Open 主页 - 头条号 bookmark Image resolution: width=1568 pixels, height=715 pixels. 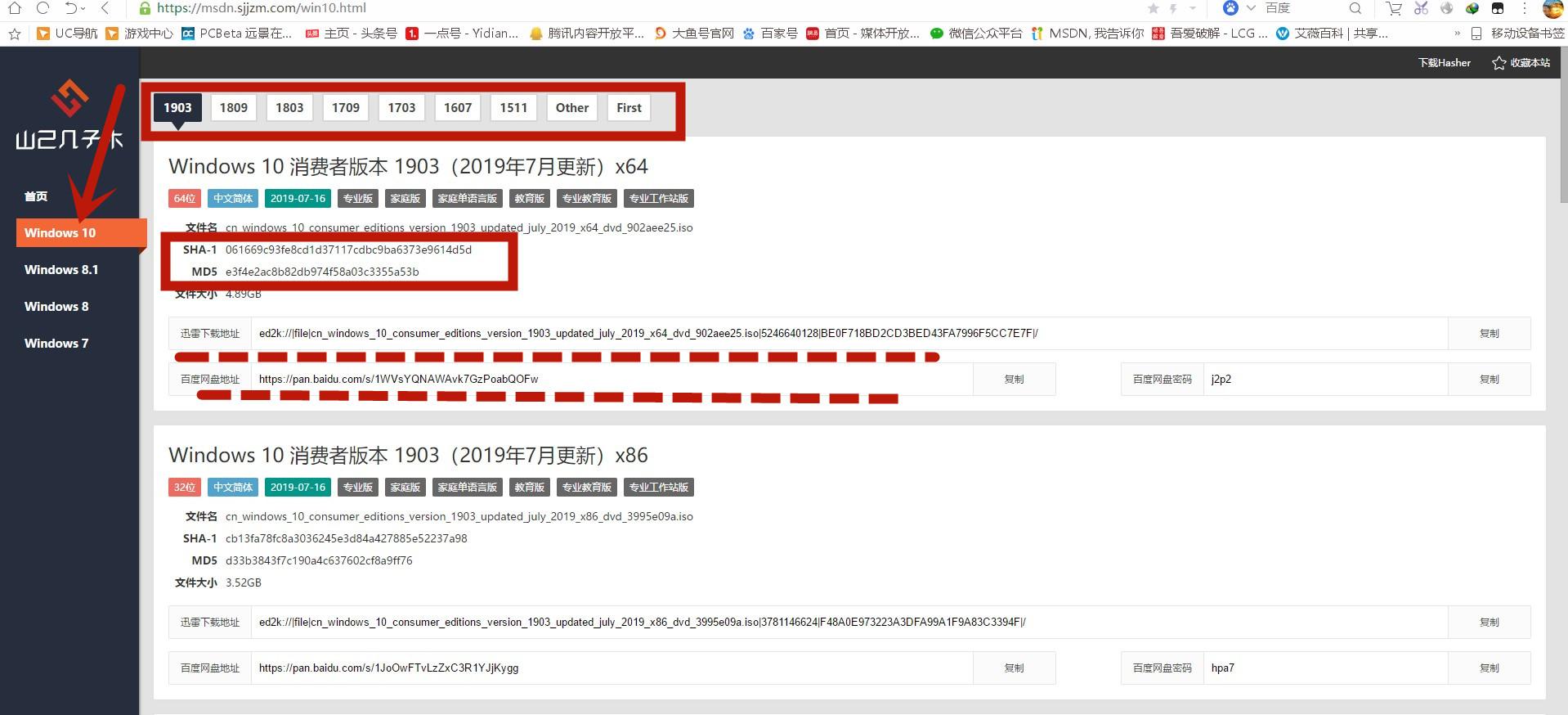[x=352, y=34]
